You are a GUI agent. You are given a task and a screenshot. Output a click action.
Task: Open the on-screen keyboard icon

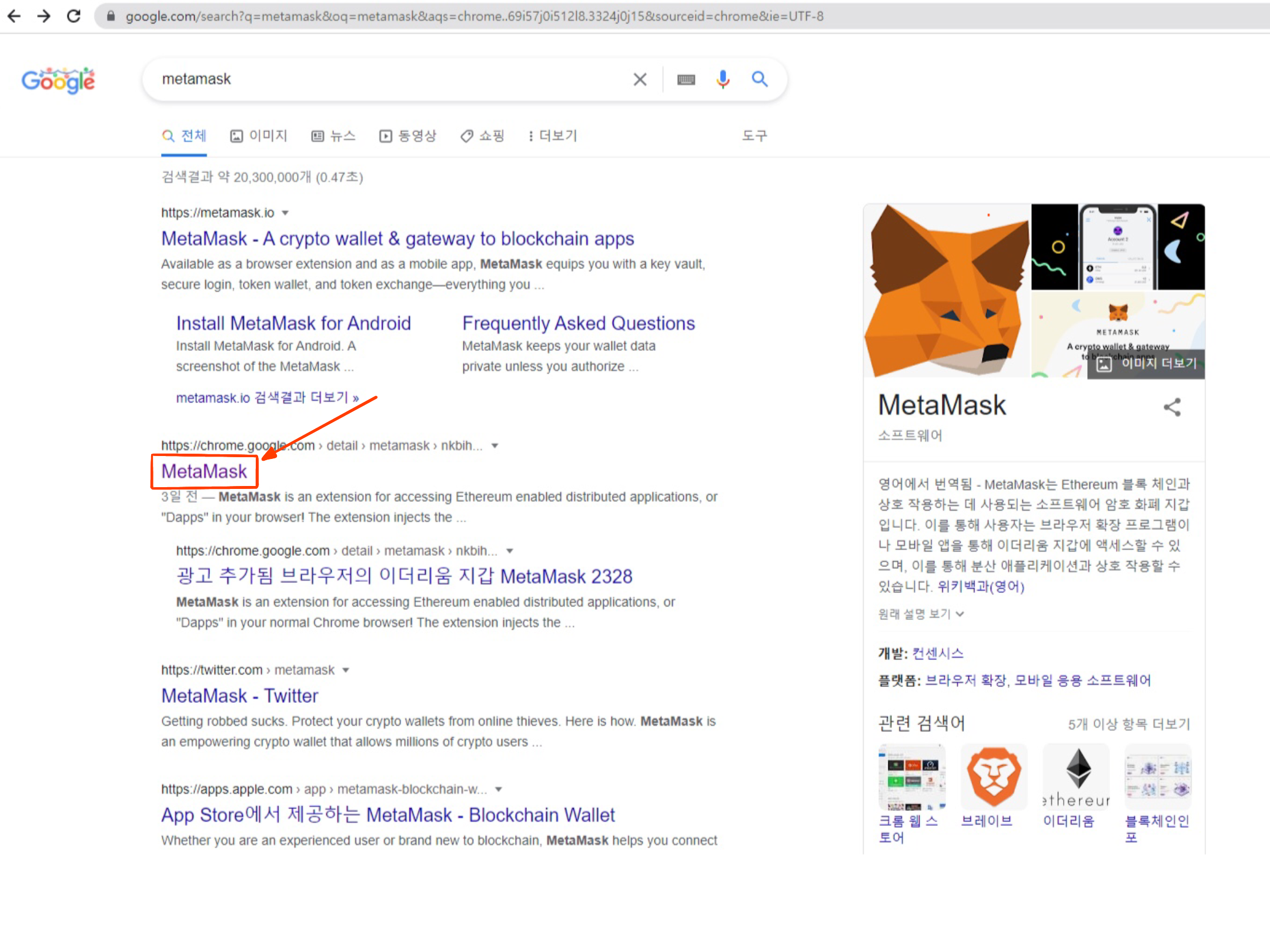686,79
